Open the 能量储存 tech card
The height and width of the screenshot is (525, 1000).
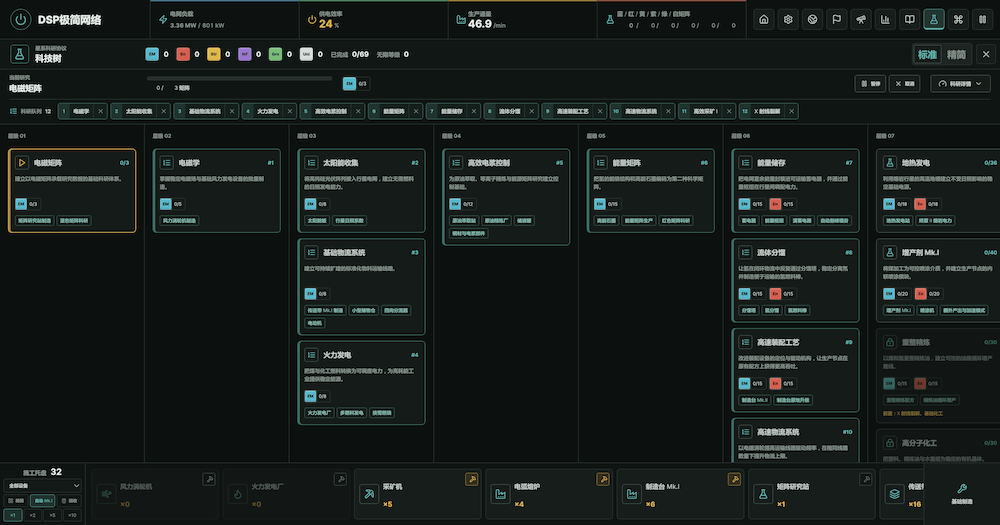click(795, 191)
